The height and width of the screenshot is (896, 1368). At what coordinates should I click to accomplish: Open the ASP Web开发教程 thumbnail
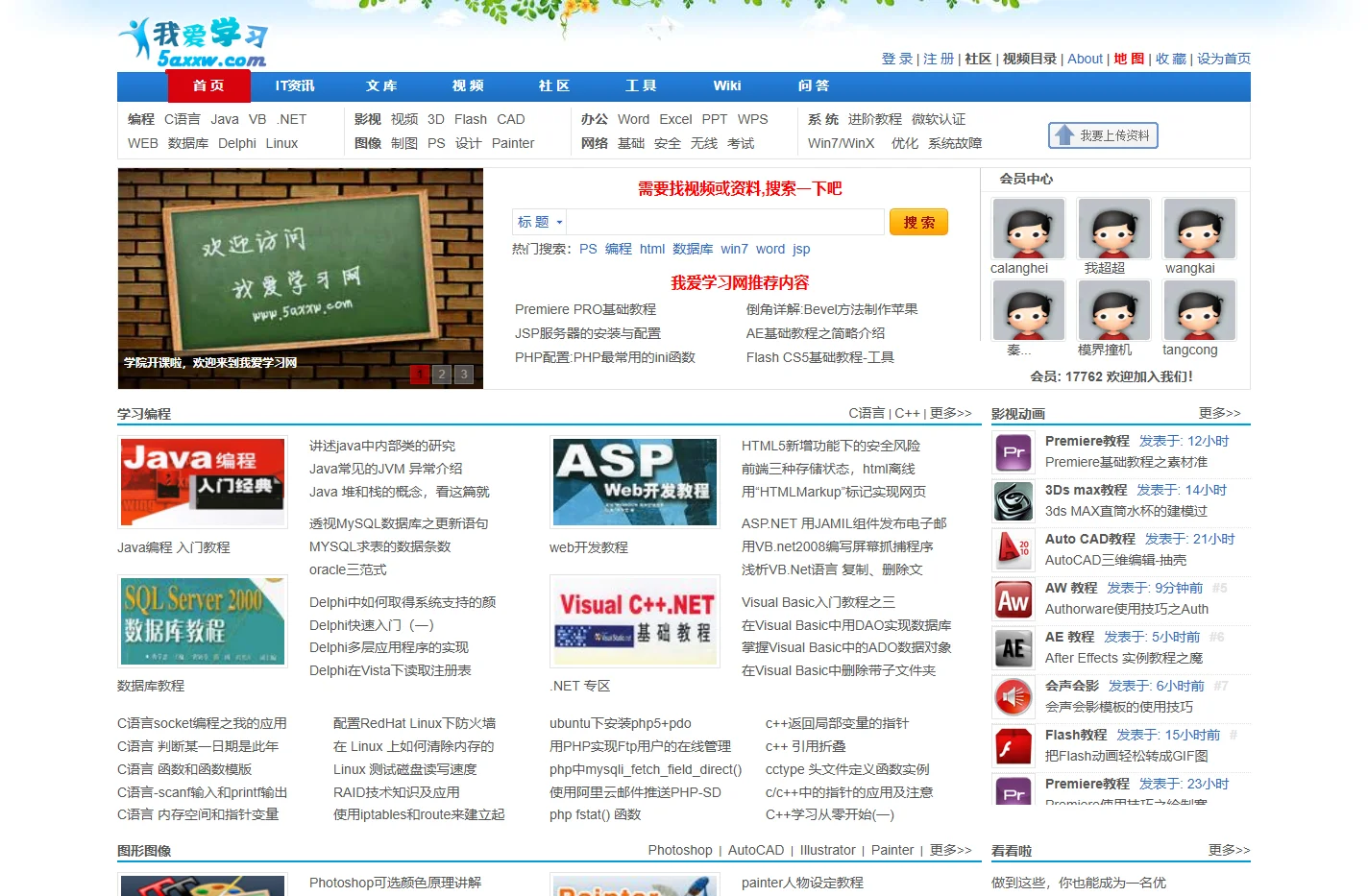(635, 482)
